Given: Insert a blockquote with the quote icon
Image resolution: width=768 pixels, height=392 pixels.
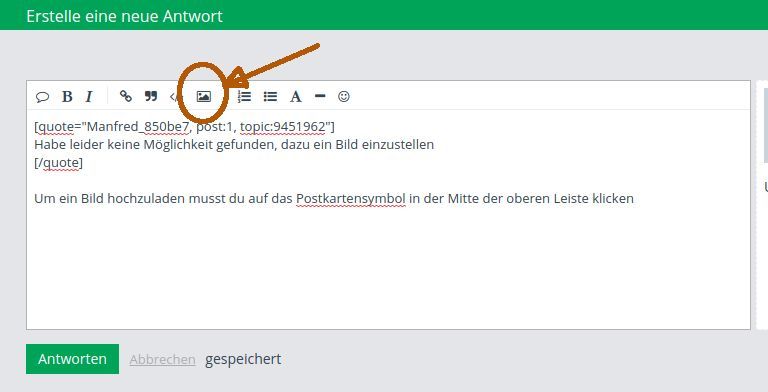Looking at the screenshot, I should point(151,96).
